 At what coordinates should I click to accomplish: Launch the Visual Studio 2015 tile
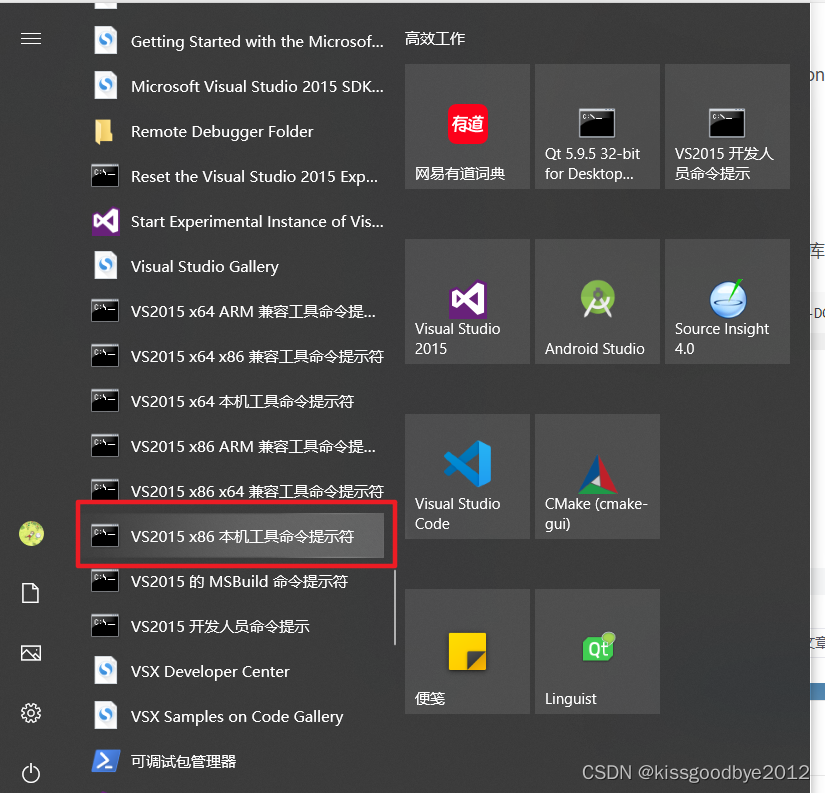(x=467, y=302)
